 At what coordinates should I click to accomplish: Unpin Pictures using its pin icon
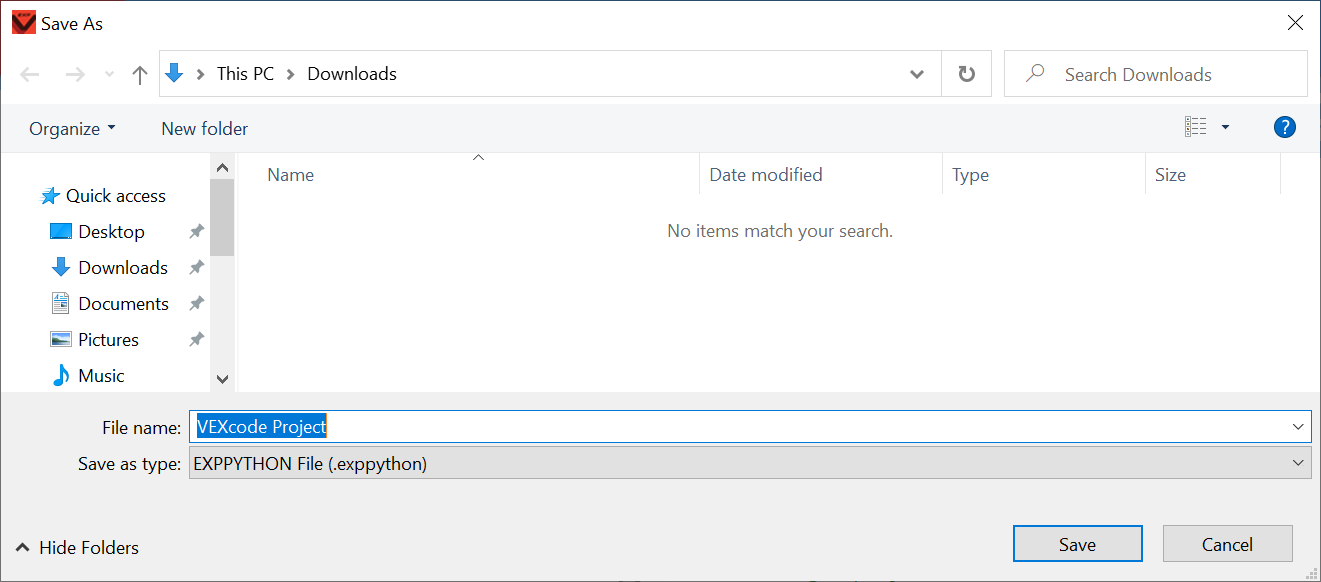(x=196, y=340)
